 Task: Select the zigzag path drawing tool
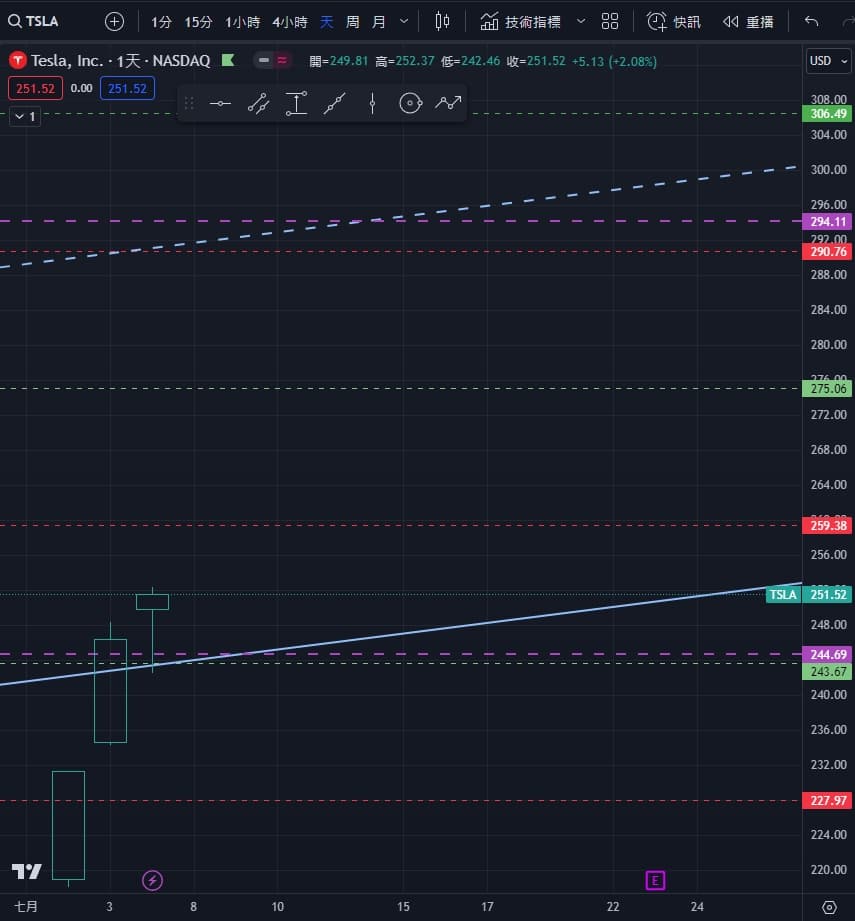tap(448, 103)
